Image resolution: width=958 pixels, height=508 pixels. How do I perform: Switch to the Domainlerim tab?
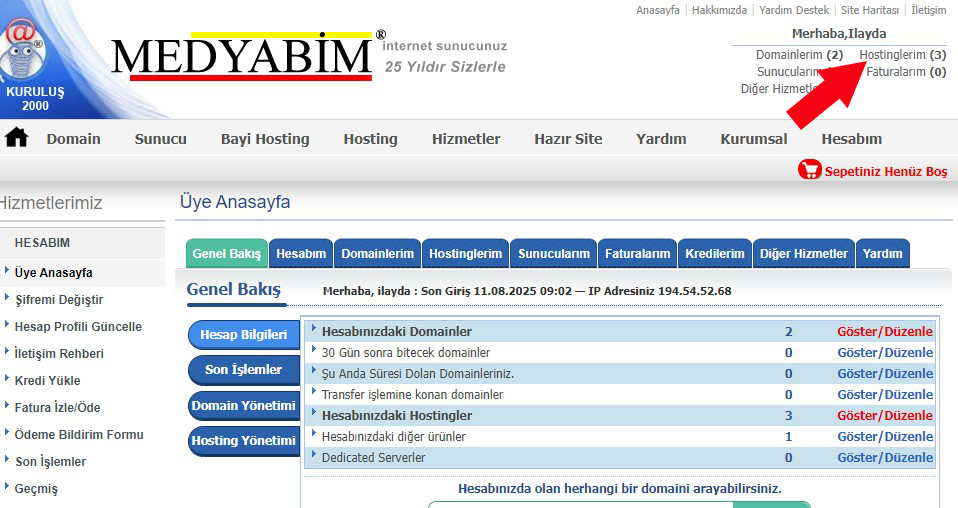point(378,254)
